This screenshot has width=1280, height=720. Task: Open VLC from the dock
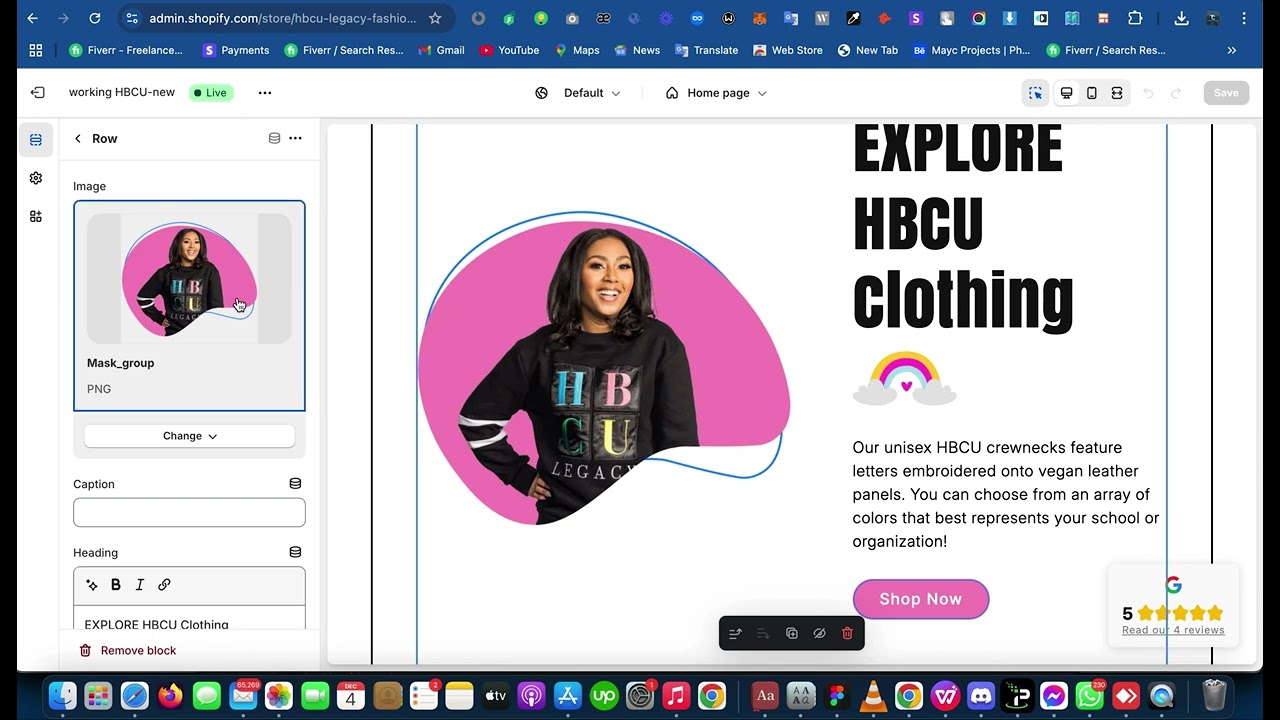point(872,695)
